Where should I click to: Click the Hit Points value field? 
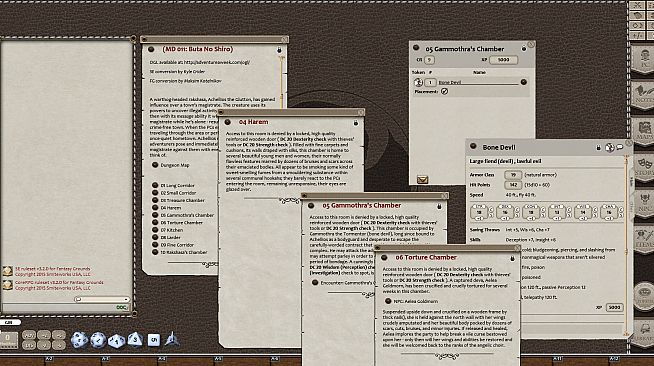click(x=513, y=185)
